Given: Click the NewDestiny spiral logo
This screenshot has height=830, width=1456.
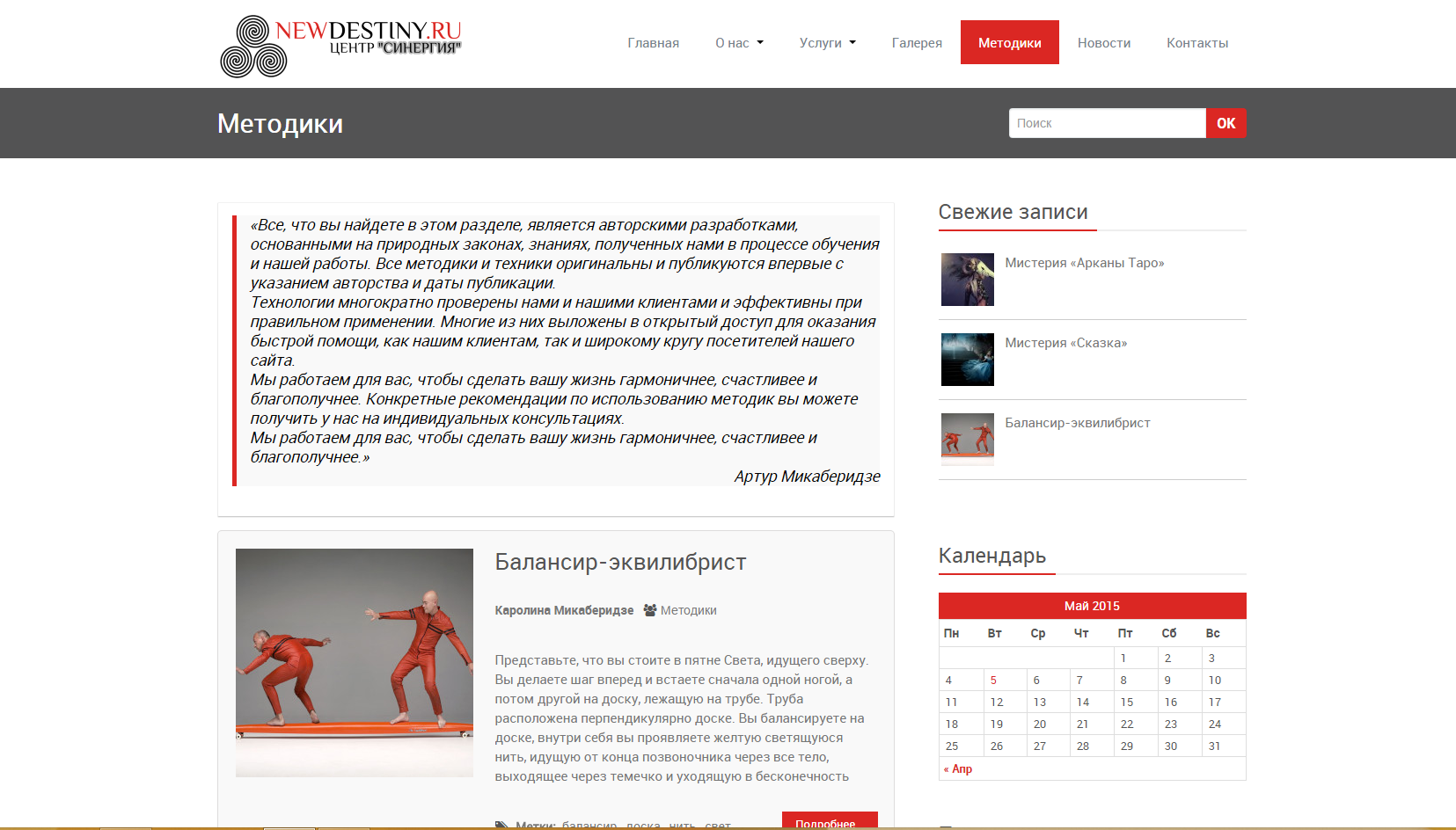Looking at the screenshot, I should pyautogui.click(x=253, y=47).
